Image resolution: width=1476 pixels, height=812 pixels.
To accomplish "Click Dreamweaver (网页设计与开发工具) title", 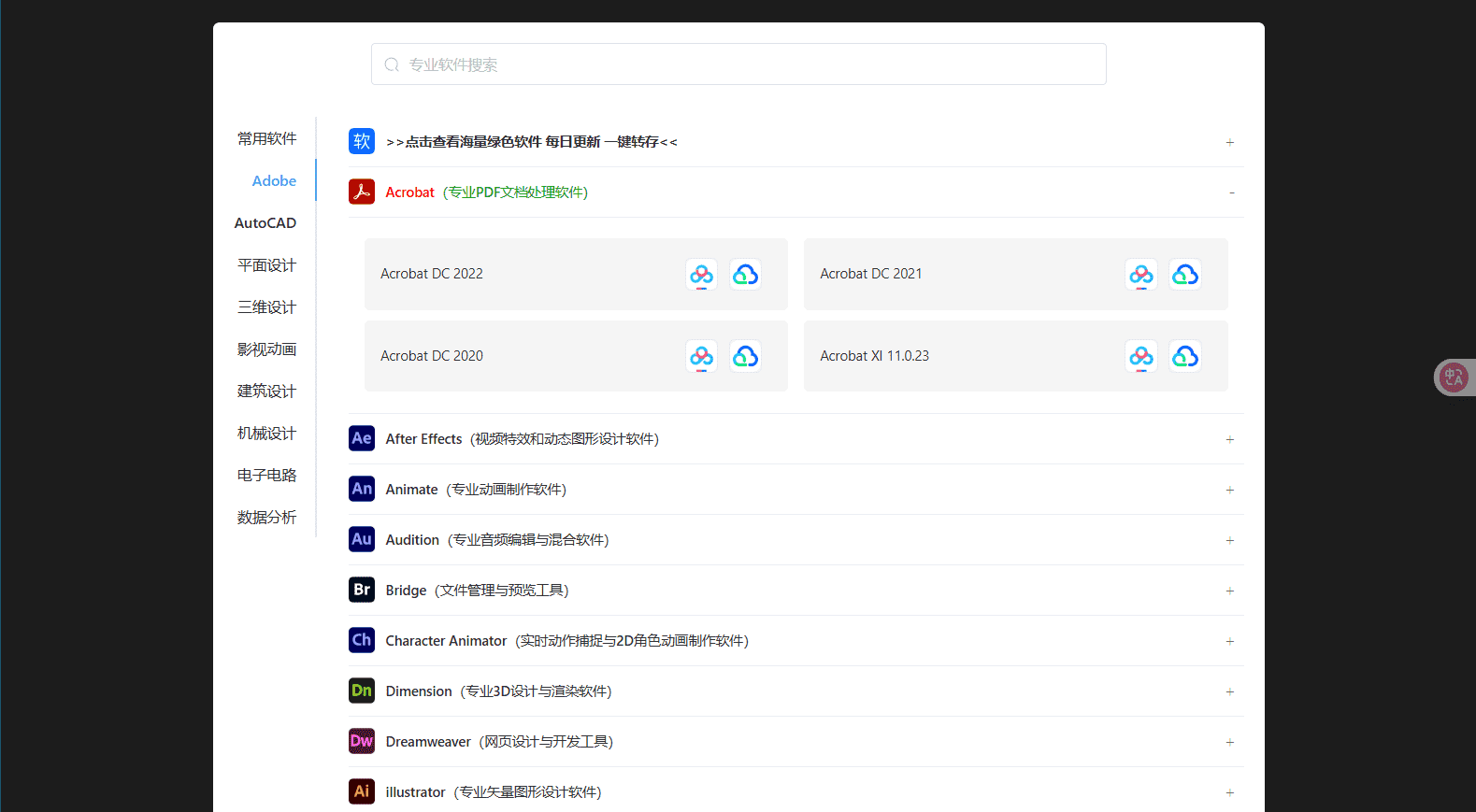I will [500, 742].
